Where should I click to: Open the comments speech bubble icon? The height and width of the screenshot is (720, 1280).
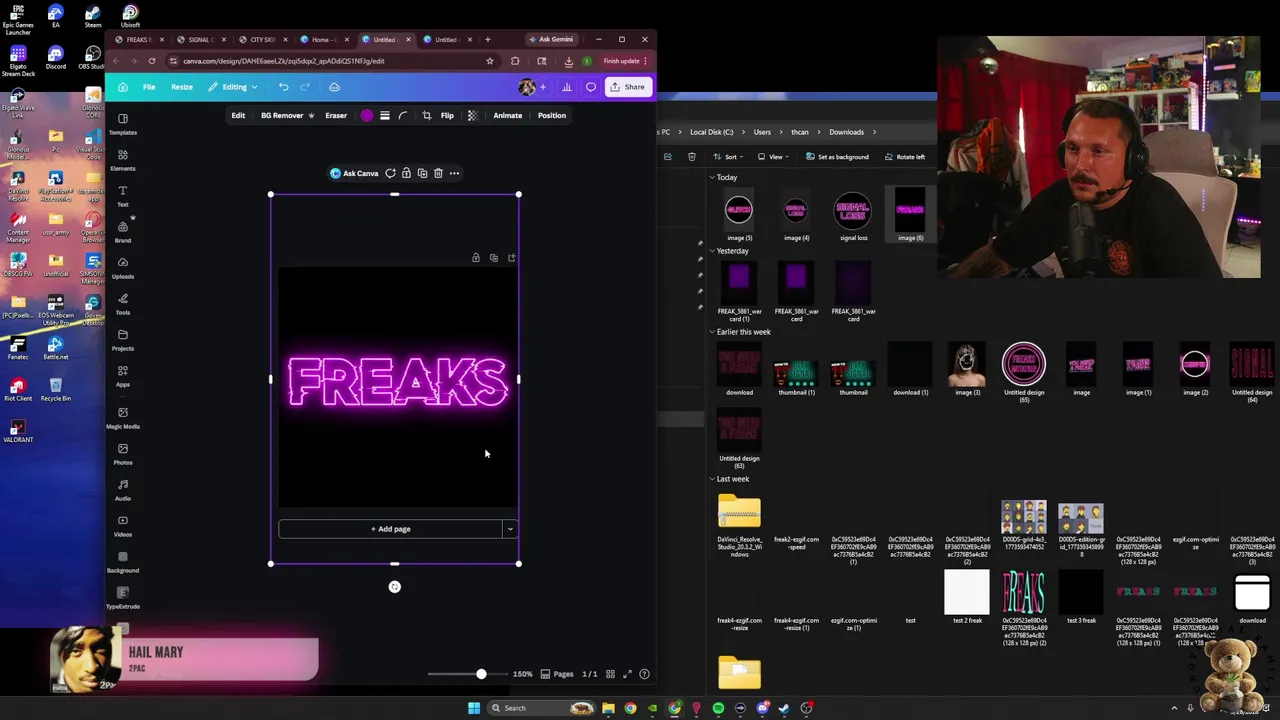tap(591, 87)
